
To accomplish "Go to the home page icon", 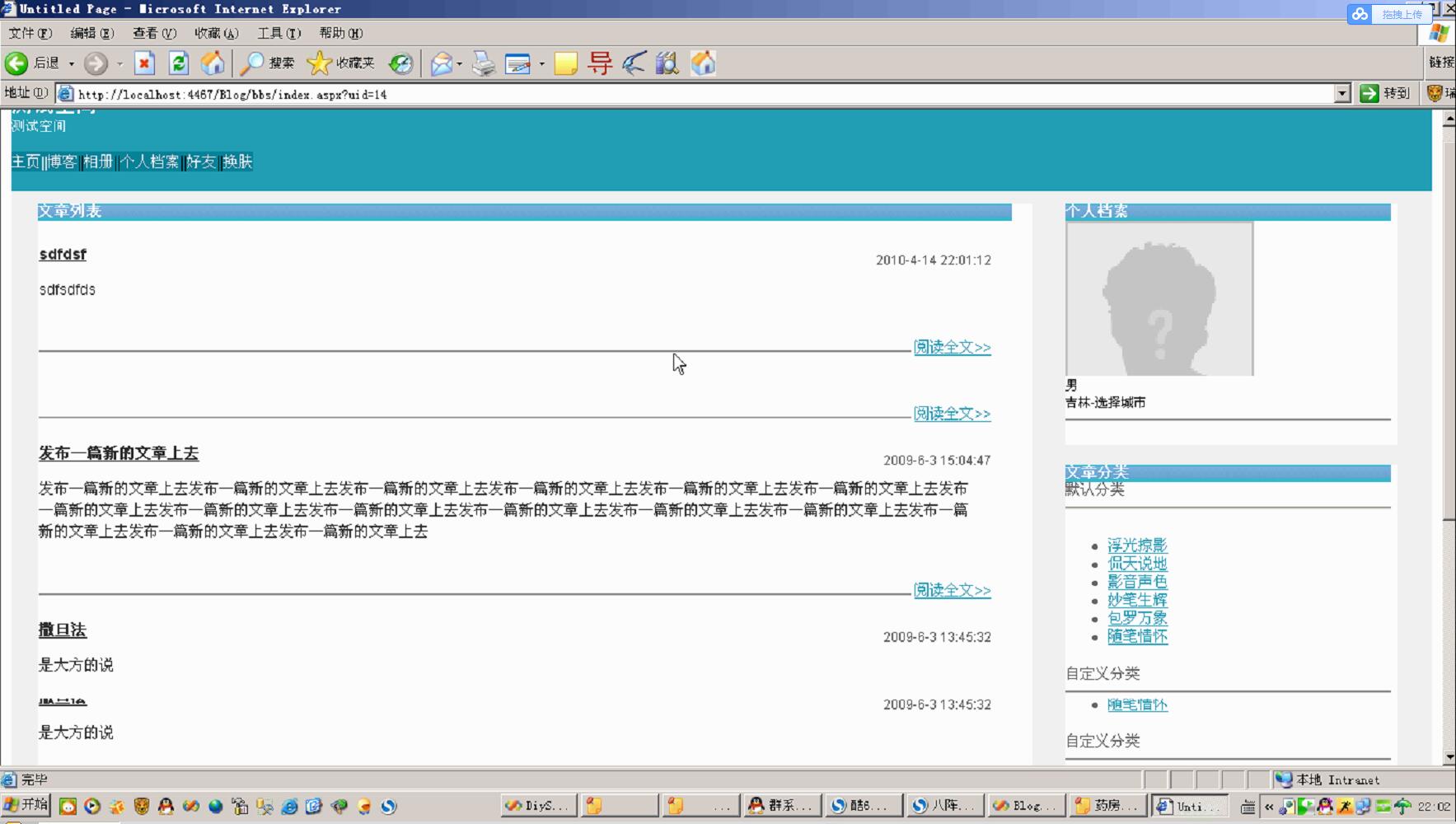I will pos(213,63).
